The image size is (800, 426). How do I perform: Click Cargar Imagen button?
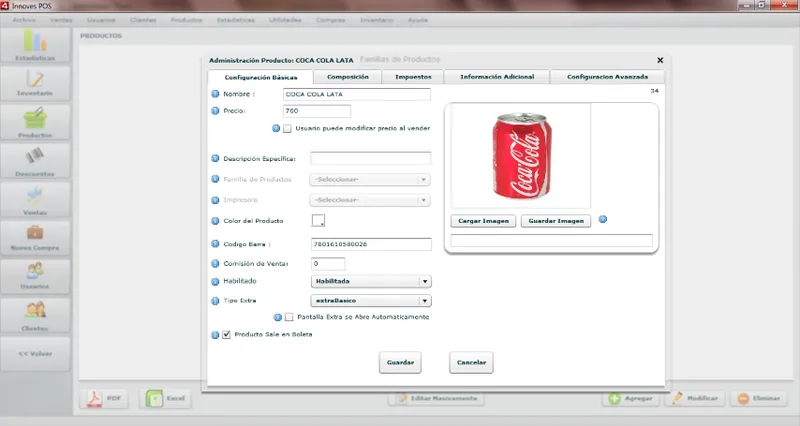(x=483, y=221)
